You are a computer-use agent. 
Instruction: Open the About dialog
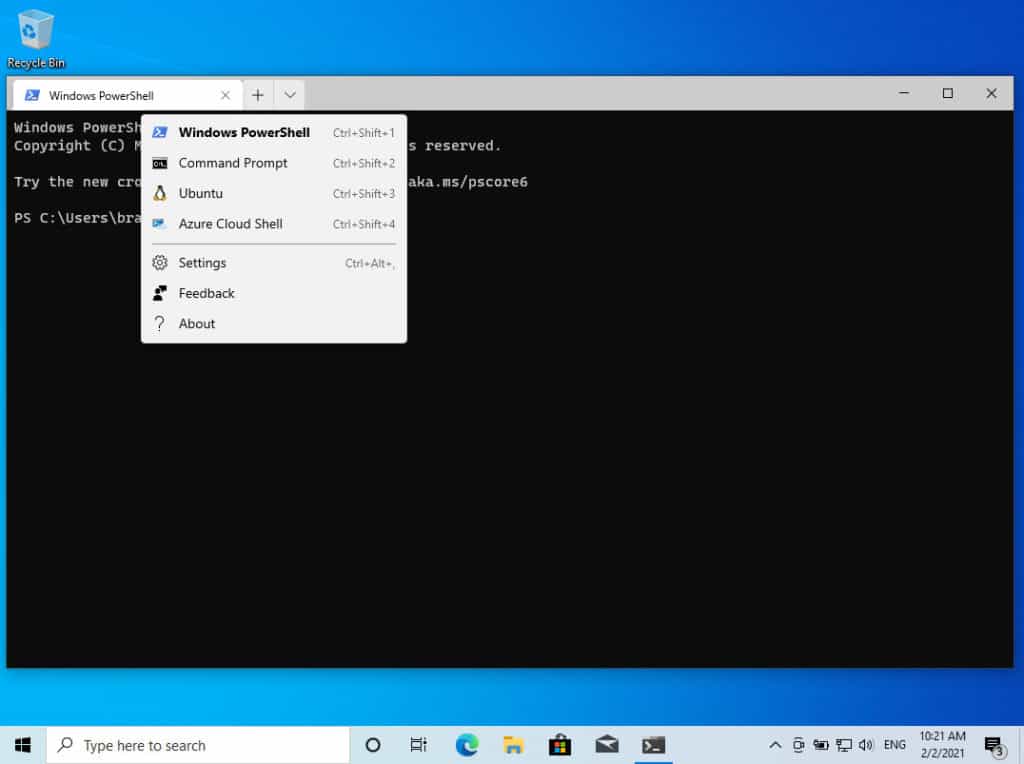pyautogui.click(x=196, y=323)
